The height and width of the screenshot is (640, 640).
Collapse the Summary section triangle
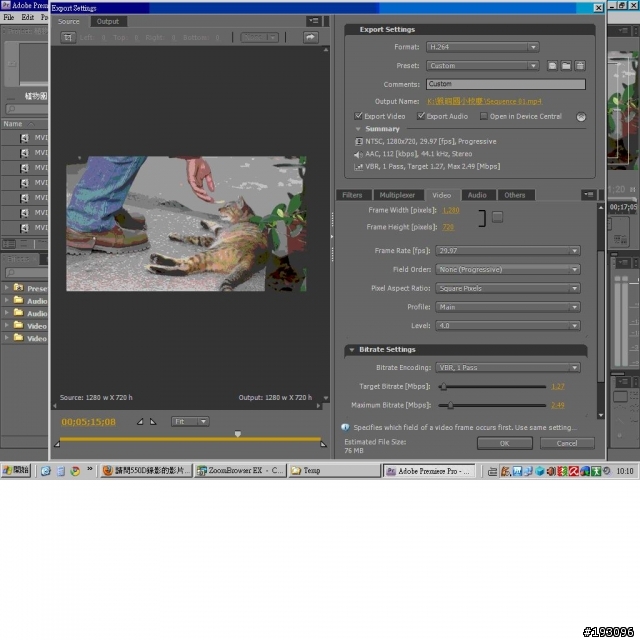click(x=358, y=129)
